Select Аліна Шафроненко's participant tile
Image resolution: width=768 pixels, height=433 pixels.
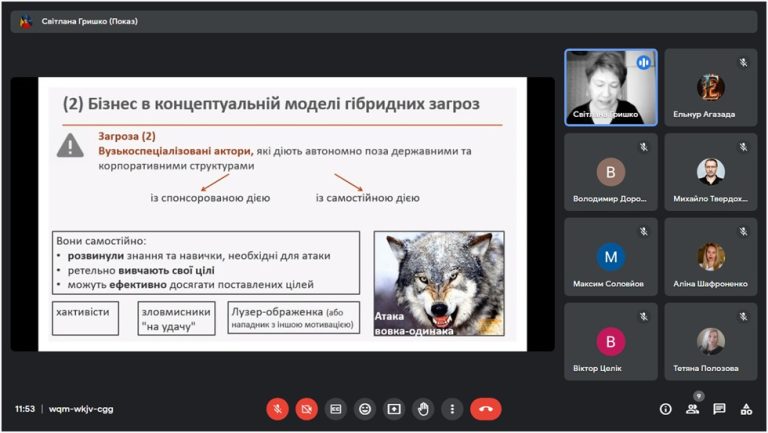click(711, 257)
